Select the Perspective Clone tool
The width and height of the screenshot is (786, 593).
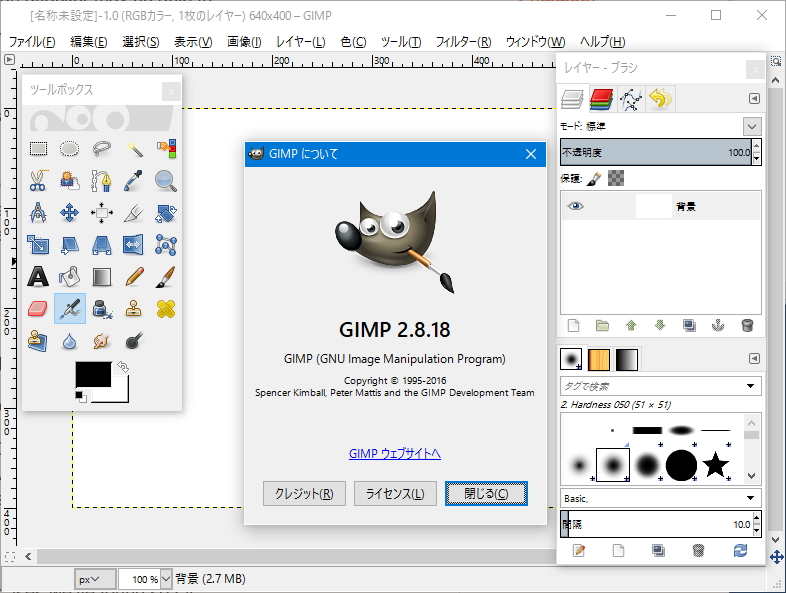(x=38, y=341)
